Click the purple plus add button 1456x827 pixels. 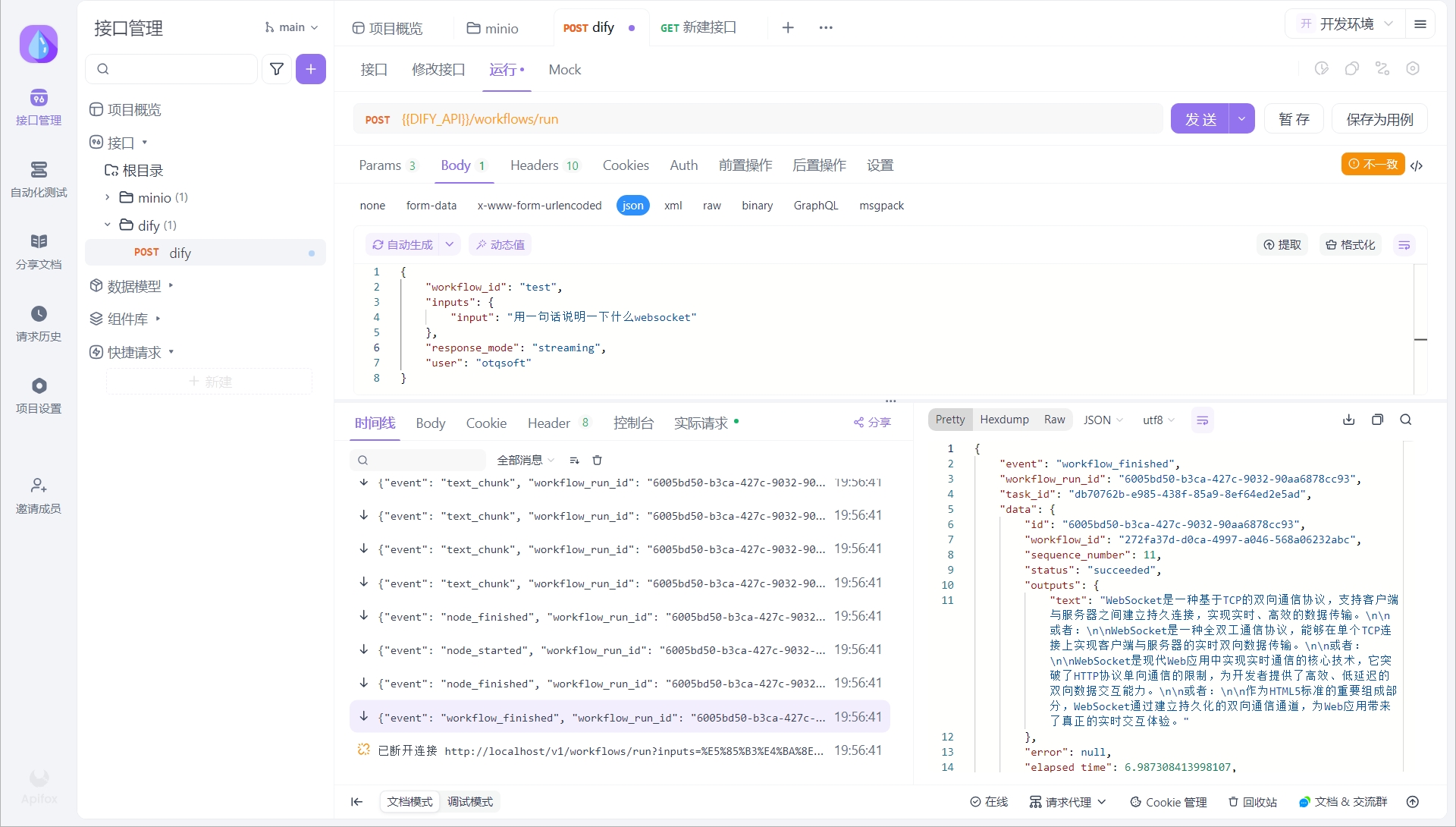click(x=311, y=69)
